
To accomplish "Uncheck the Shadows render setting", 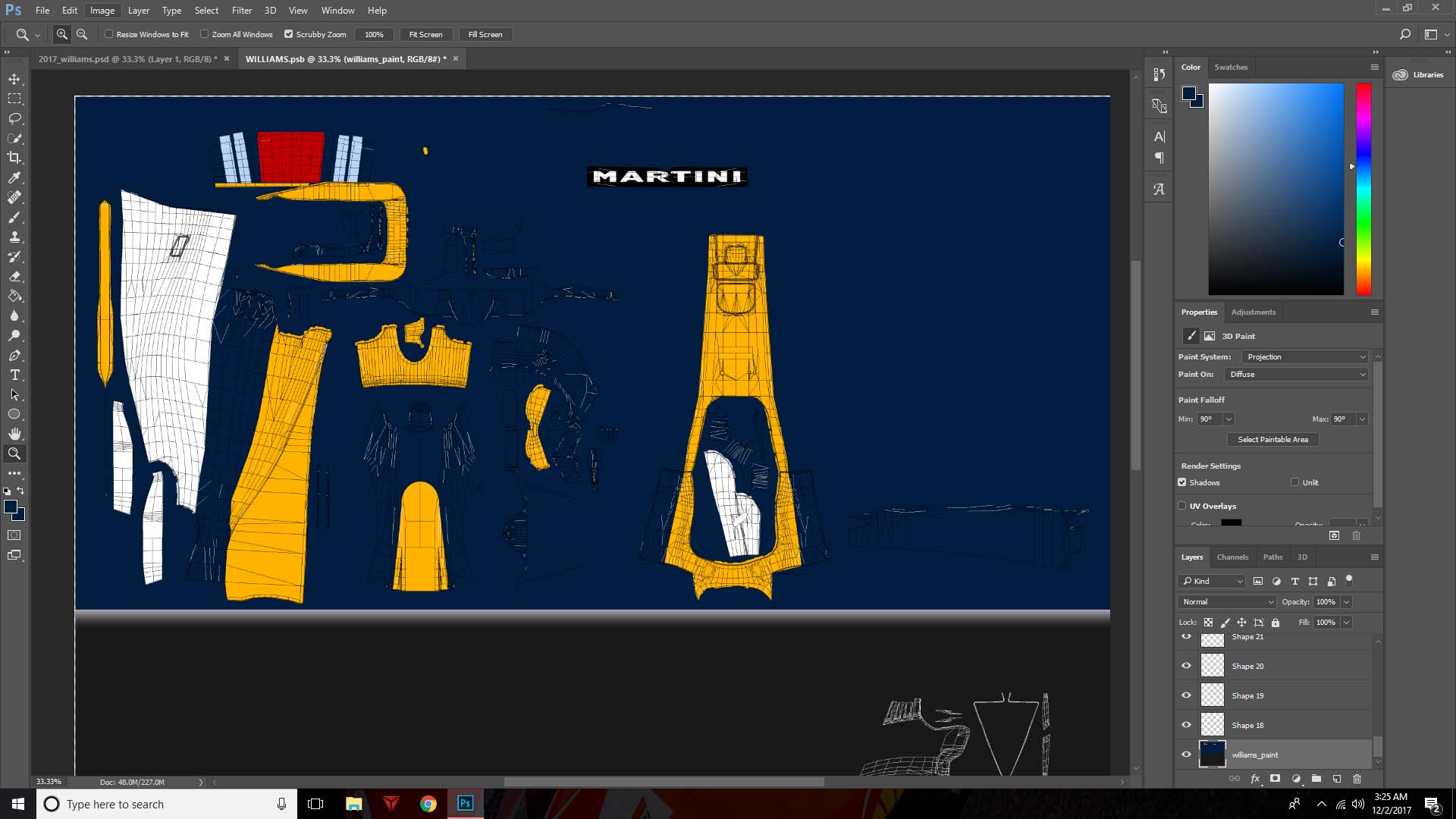I will pyautogui.click(x=1182, y=482).
